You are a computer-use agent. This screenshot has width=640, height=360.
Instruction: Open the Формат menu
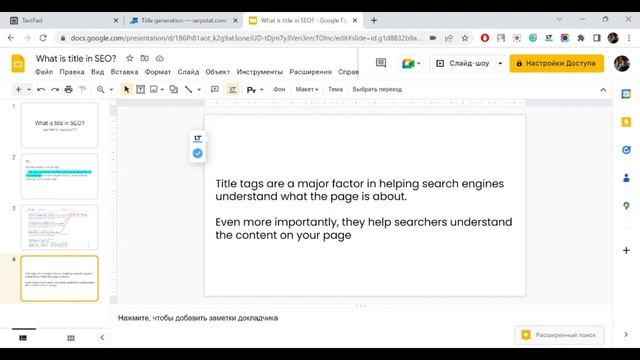coord(158,72)
